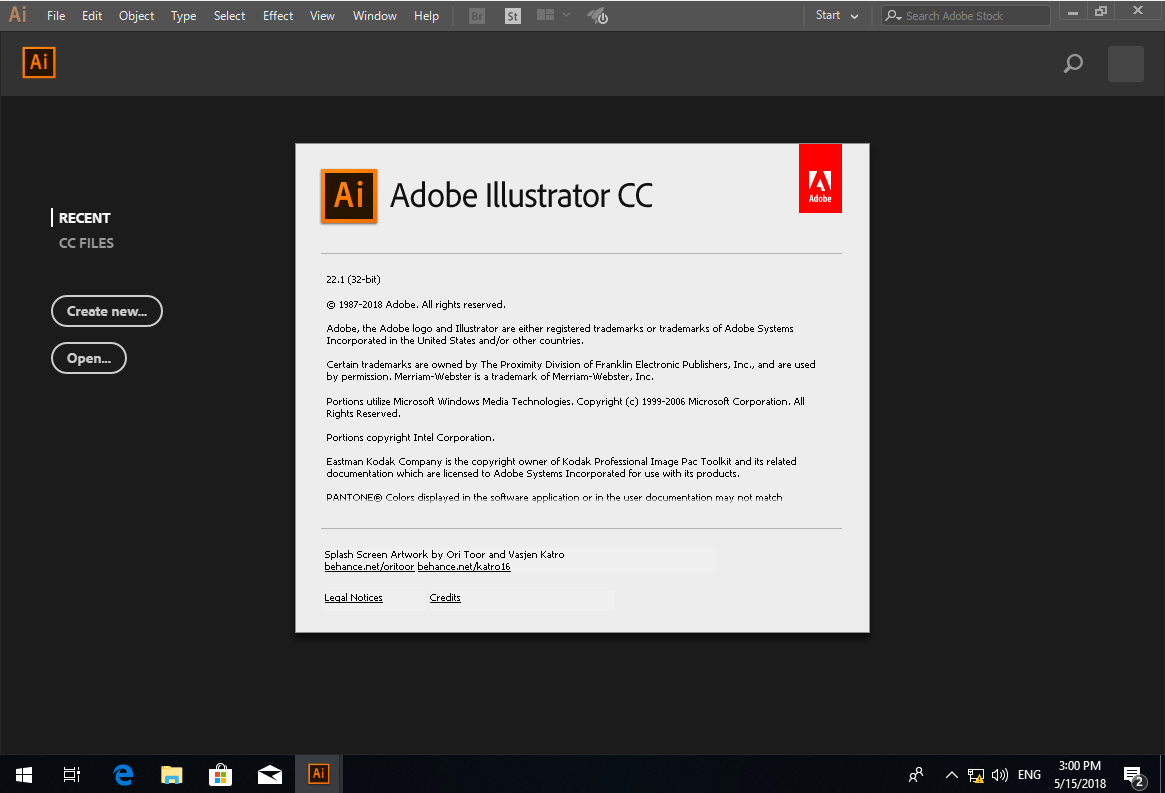Click the Go to Bridge icon
1165x793 pixels.
point(477,16)
